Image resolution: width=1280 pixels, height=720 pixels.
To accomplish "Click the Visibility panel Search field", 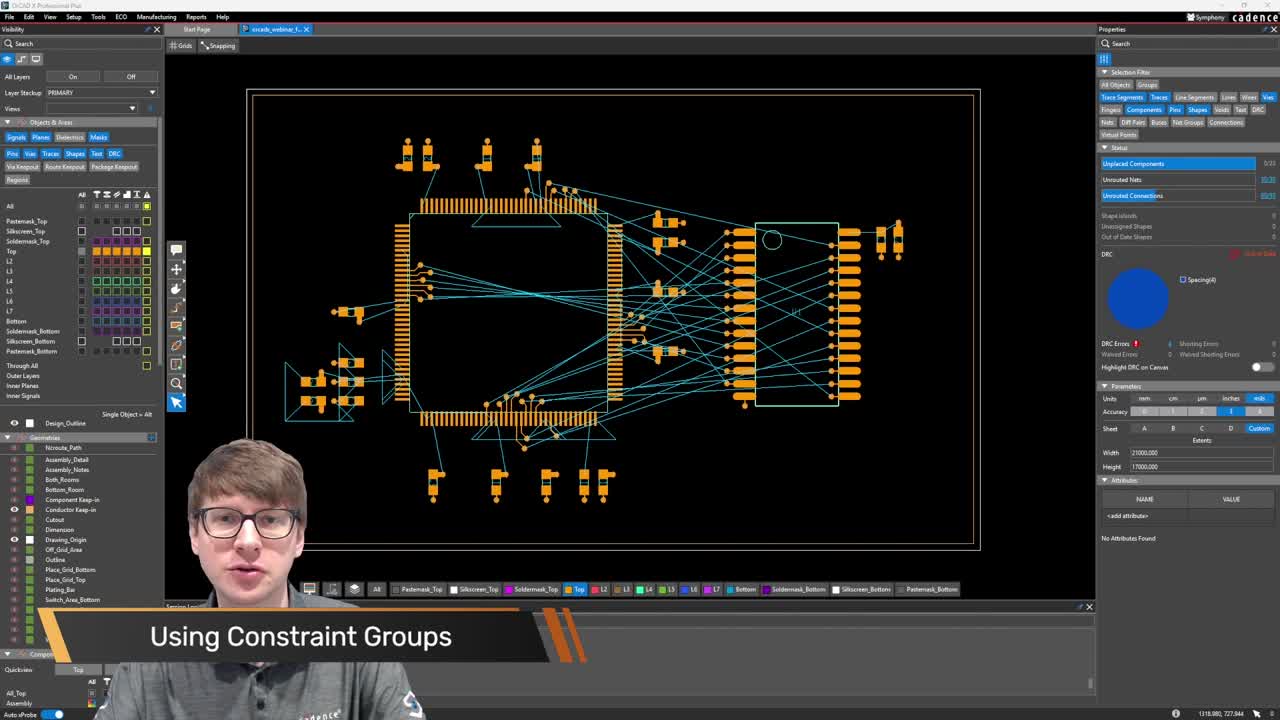I will tap(80, 44).
